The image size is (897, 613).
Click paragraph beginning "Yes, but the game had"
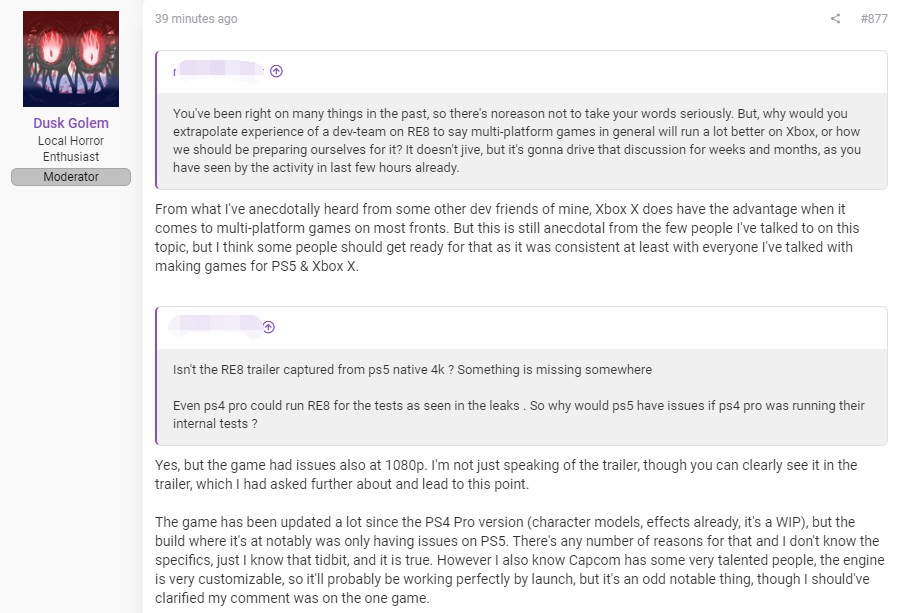pyautogui.click(x=506, y=475)
